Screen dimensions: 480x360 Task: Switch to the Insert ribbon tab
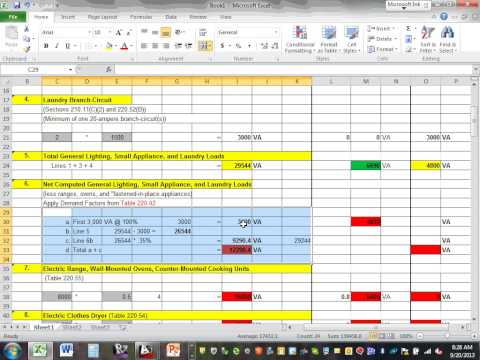coord(68,17)
